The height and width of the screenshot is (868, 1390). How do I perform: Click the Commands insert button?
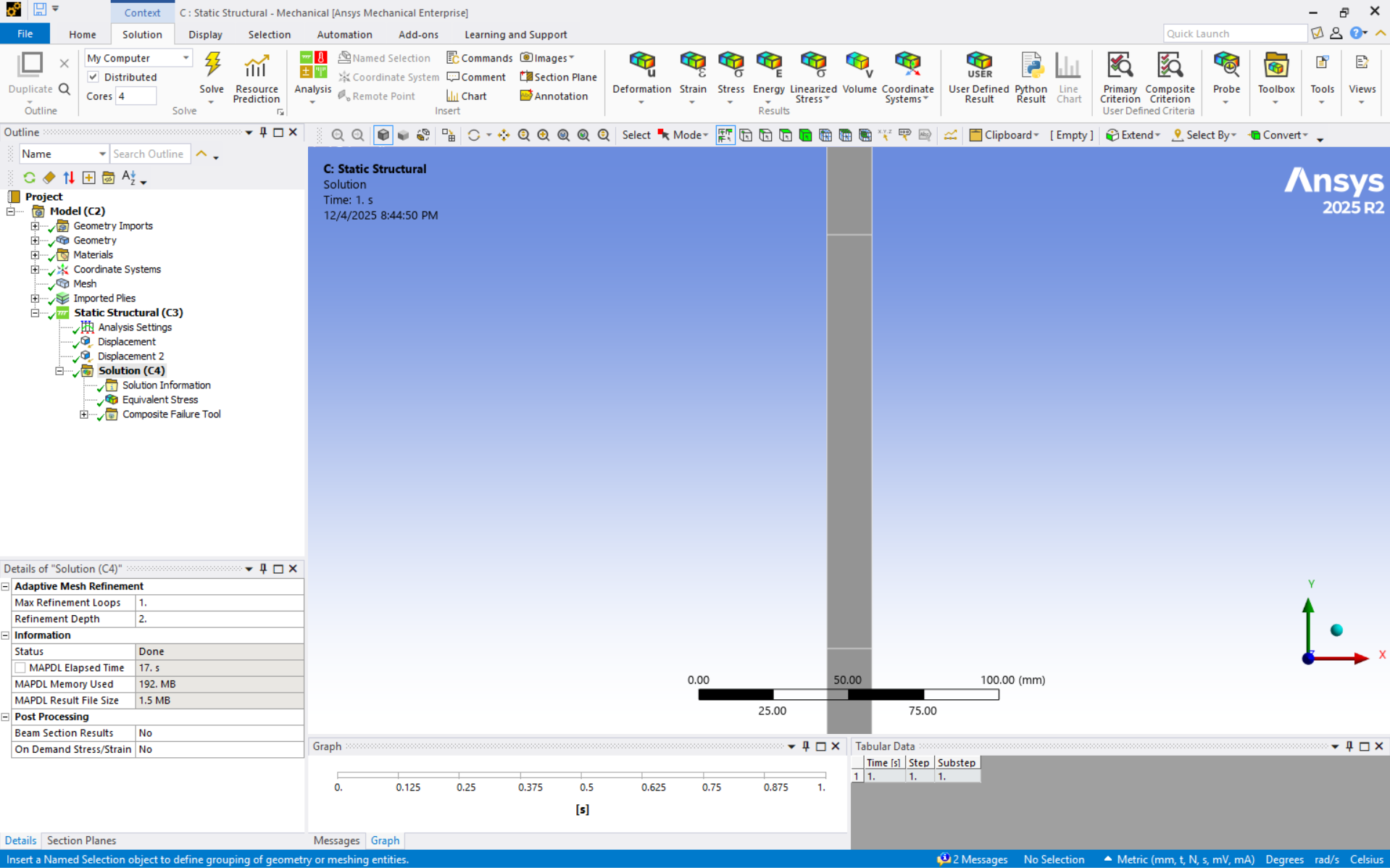click(479, 58)
